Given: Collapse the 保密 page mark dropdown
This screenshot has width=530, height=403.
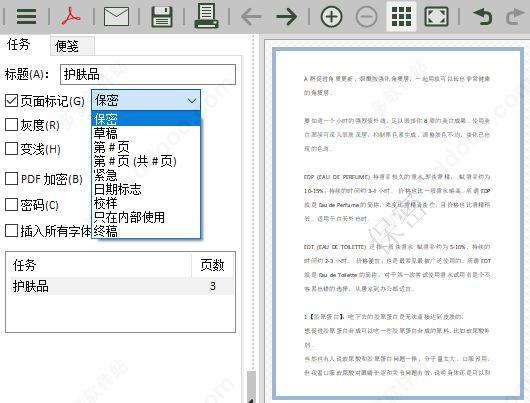Looking at the screenshot, I should (x=146, y=100).
